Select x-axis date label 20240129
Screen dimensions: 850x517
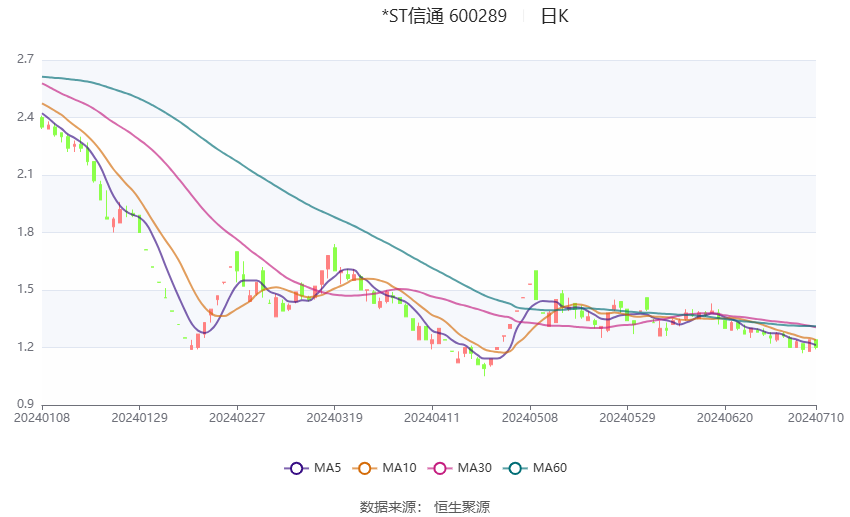point(139,418)
